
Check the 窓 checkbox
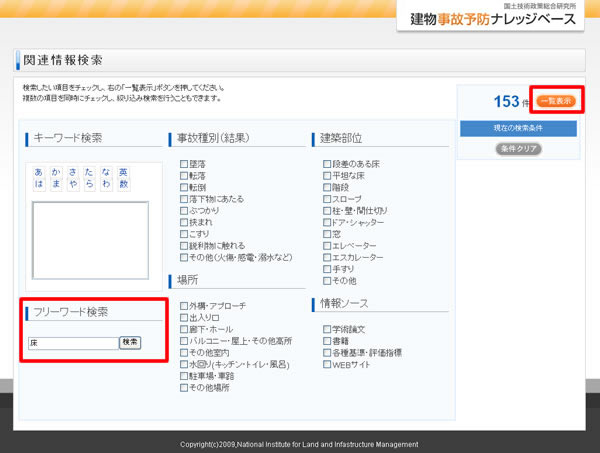[327, 234]
